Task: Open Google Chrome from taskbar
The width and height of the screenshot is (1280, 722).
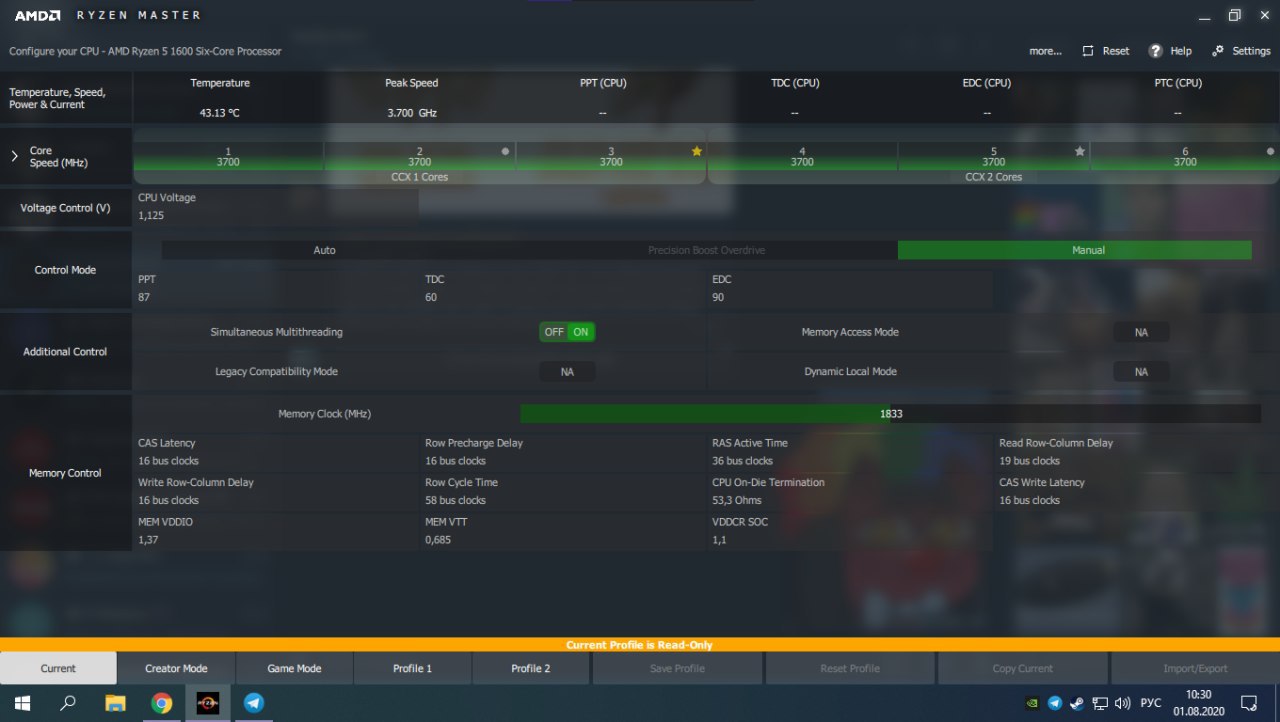Action: [x=162, y=703]
